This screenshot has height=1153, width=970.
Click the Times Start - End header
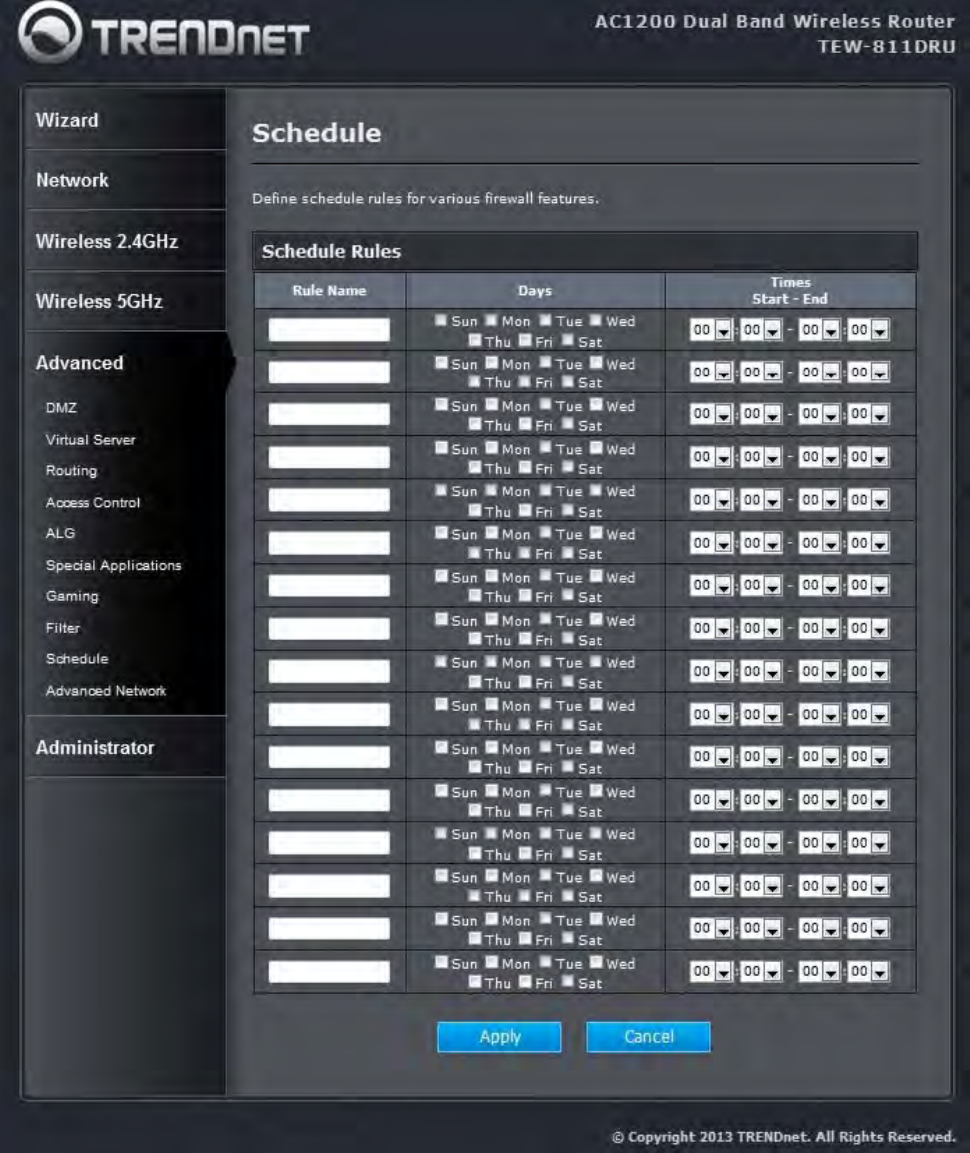[x=790, y=290]
